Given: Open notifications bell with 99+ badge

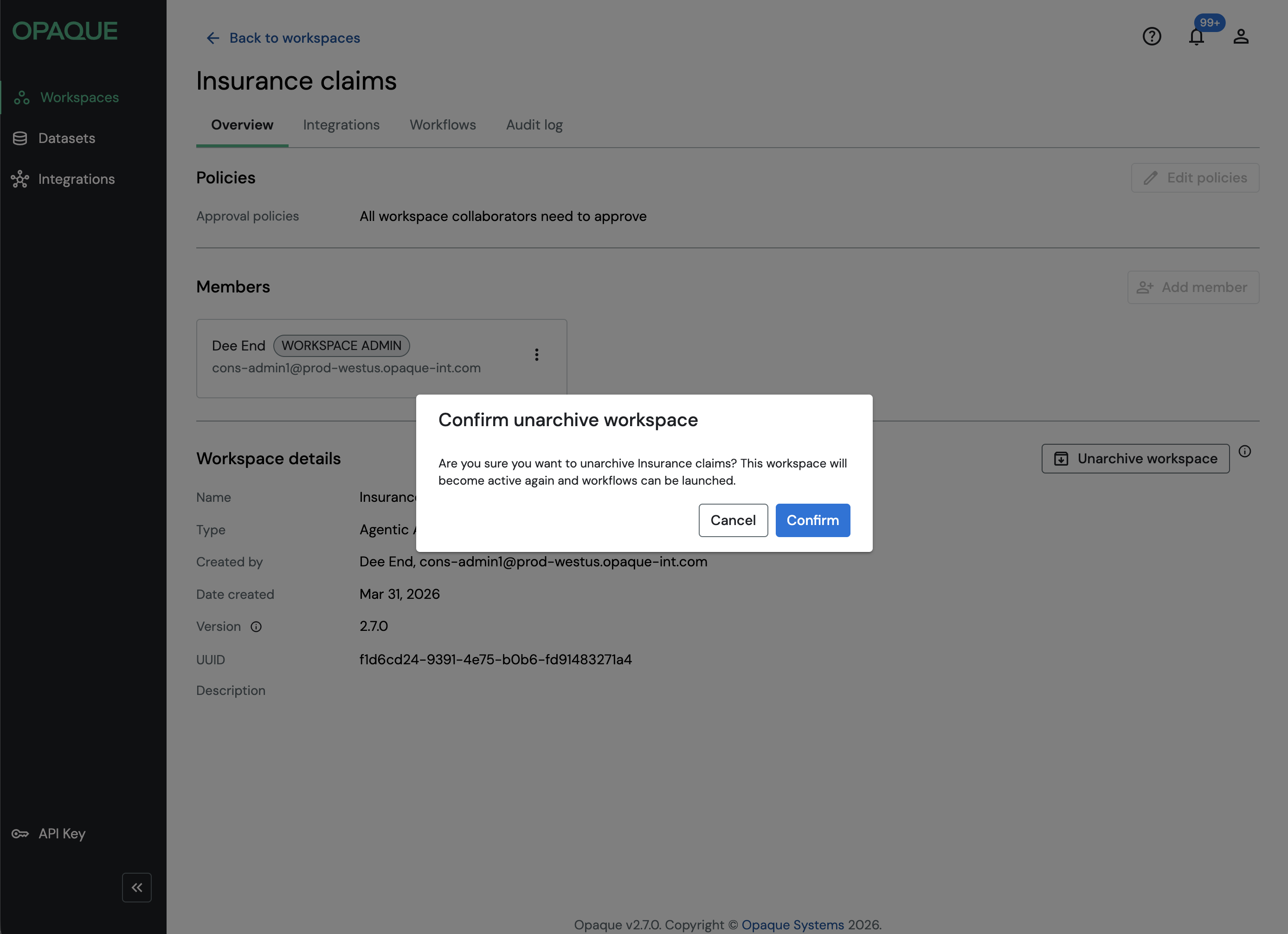Looking at the screenshot, I should (x=1196, y=37).
